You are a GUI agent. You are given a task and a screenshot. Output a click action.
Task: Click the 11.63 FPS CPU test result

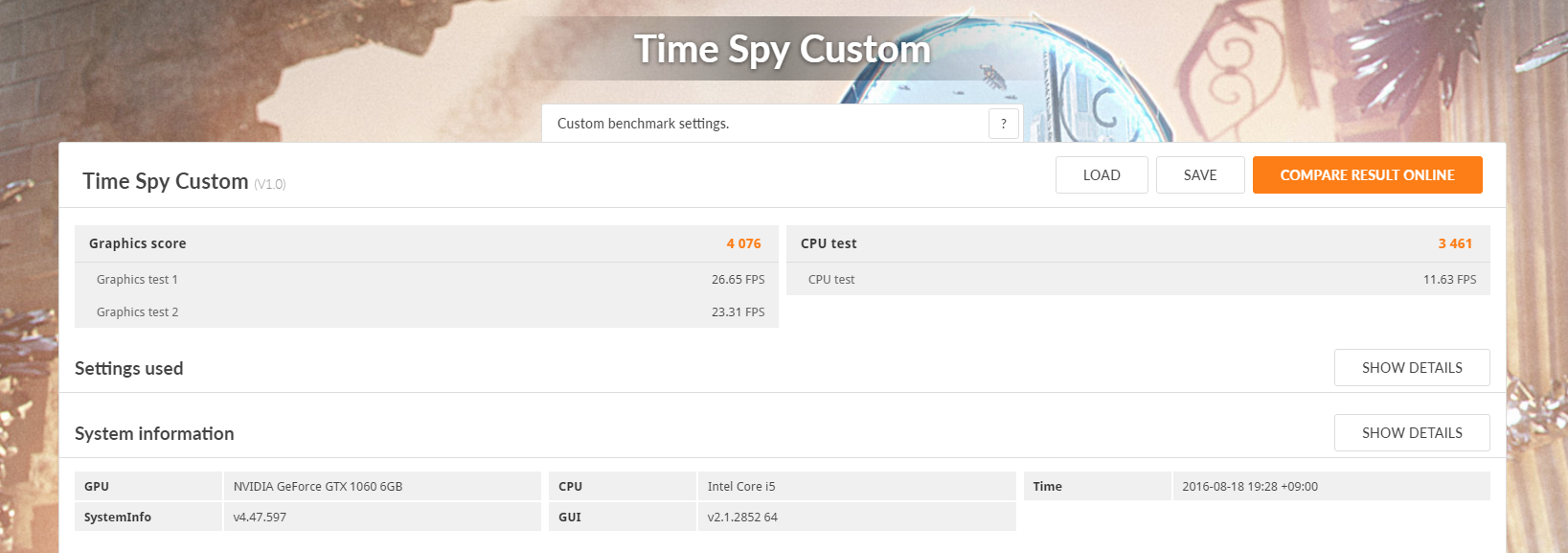(x=1448, y=280)
